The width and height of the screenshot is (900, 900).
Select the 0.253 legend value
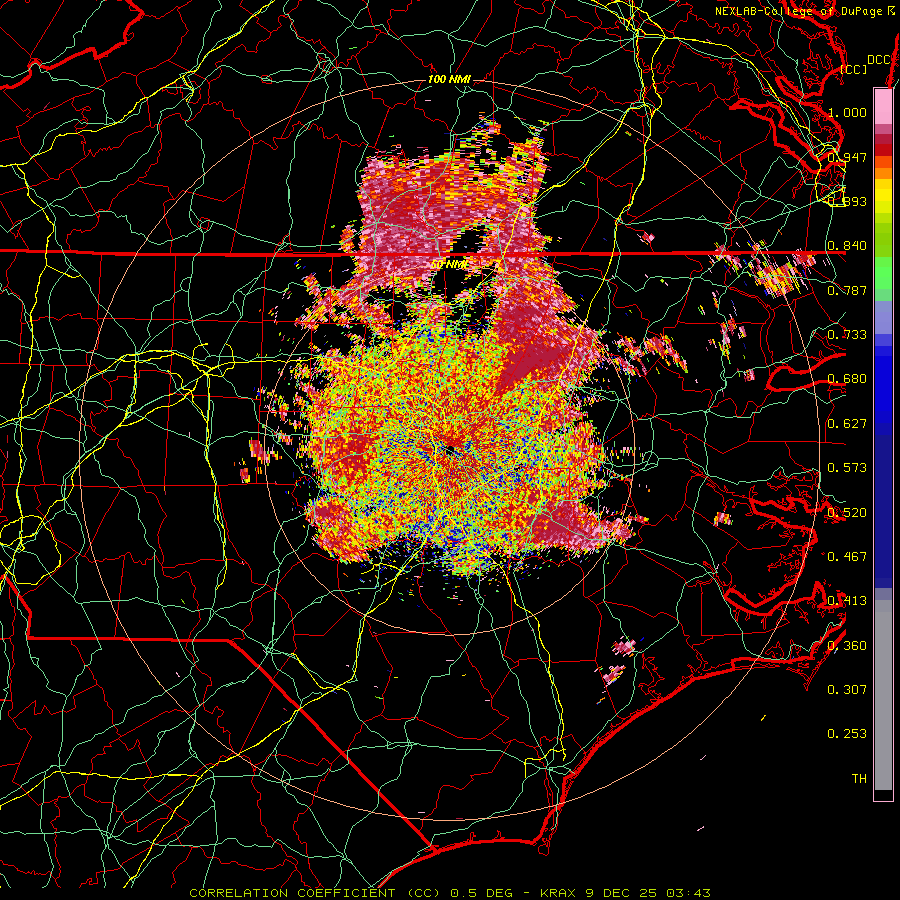tap(847, 734)
